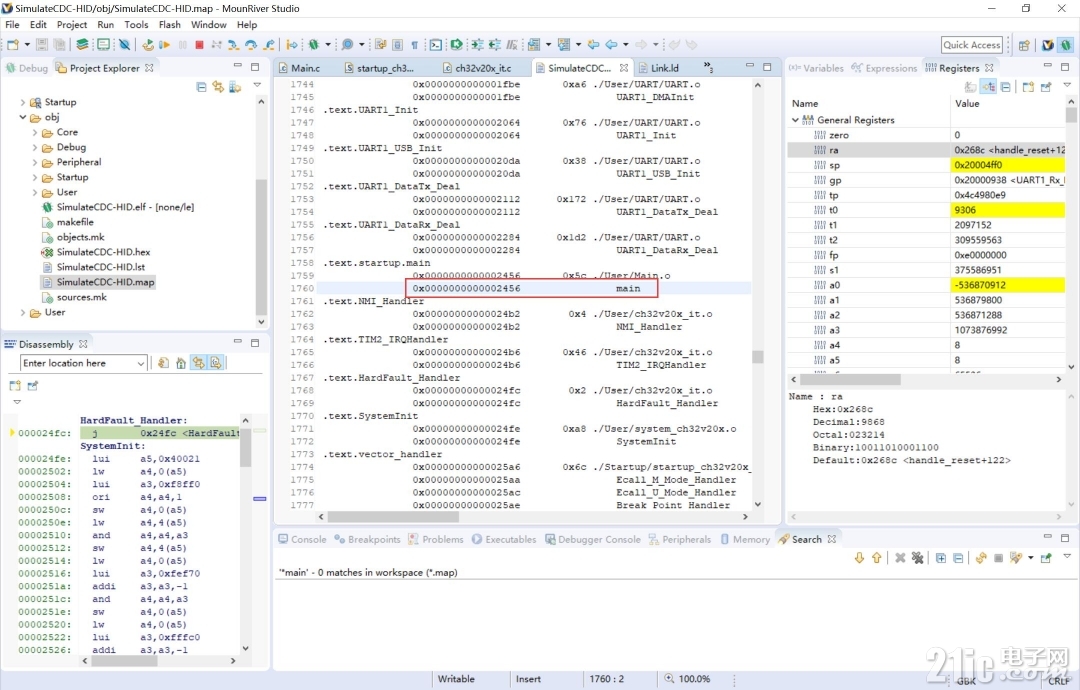Close the Registers tab
This screenshot has width=1080, height=690.
pos(989,67)
